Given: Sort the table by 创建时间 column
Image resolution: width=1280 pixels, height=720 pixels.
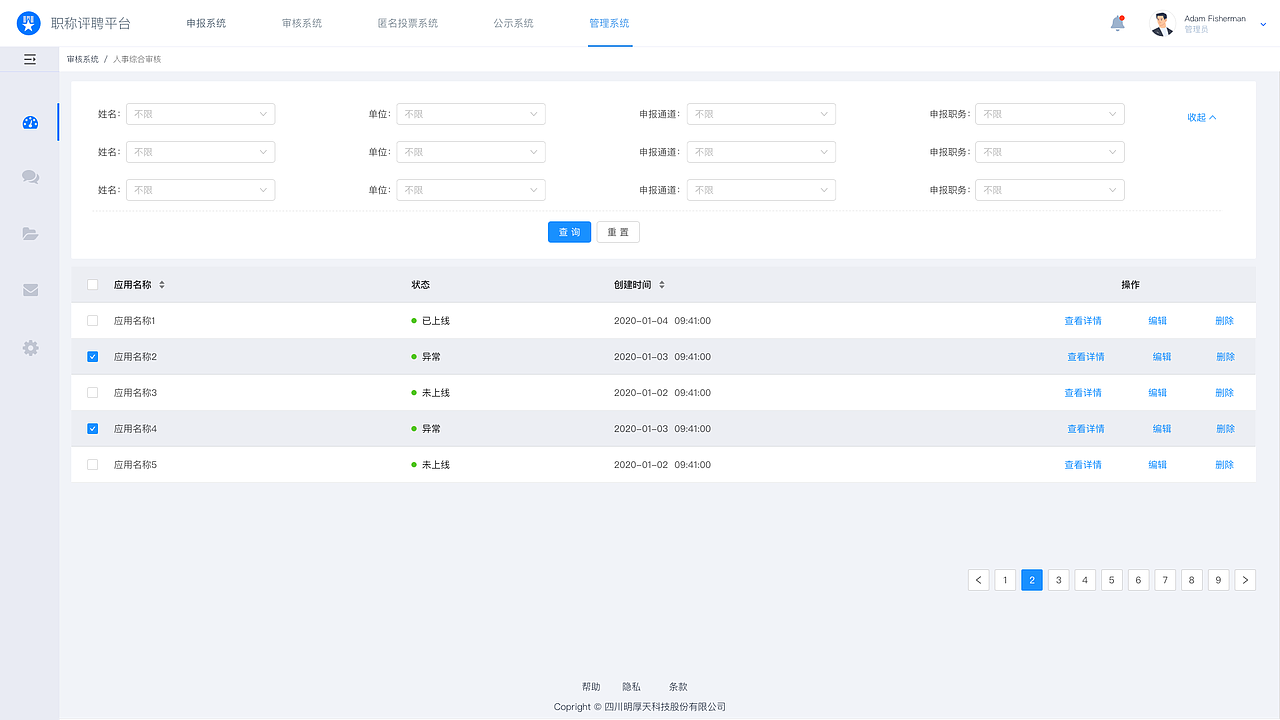Looking at the screenshot, I should coord(663,284).
